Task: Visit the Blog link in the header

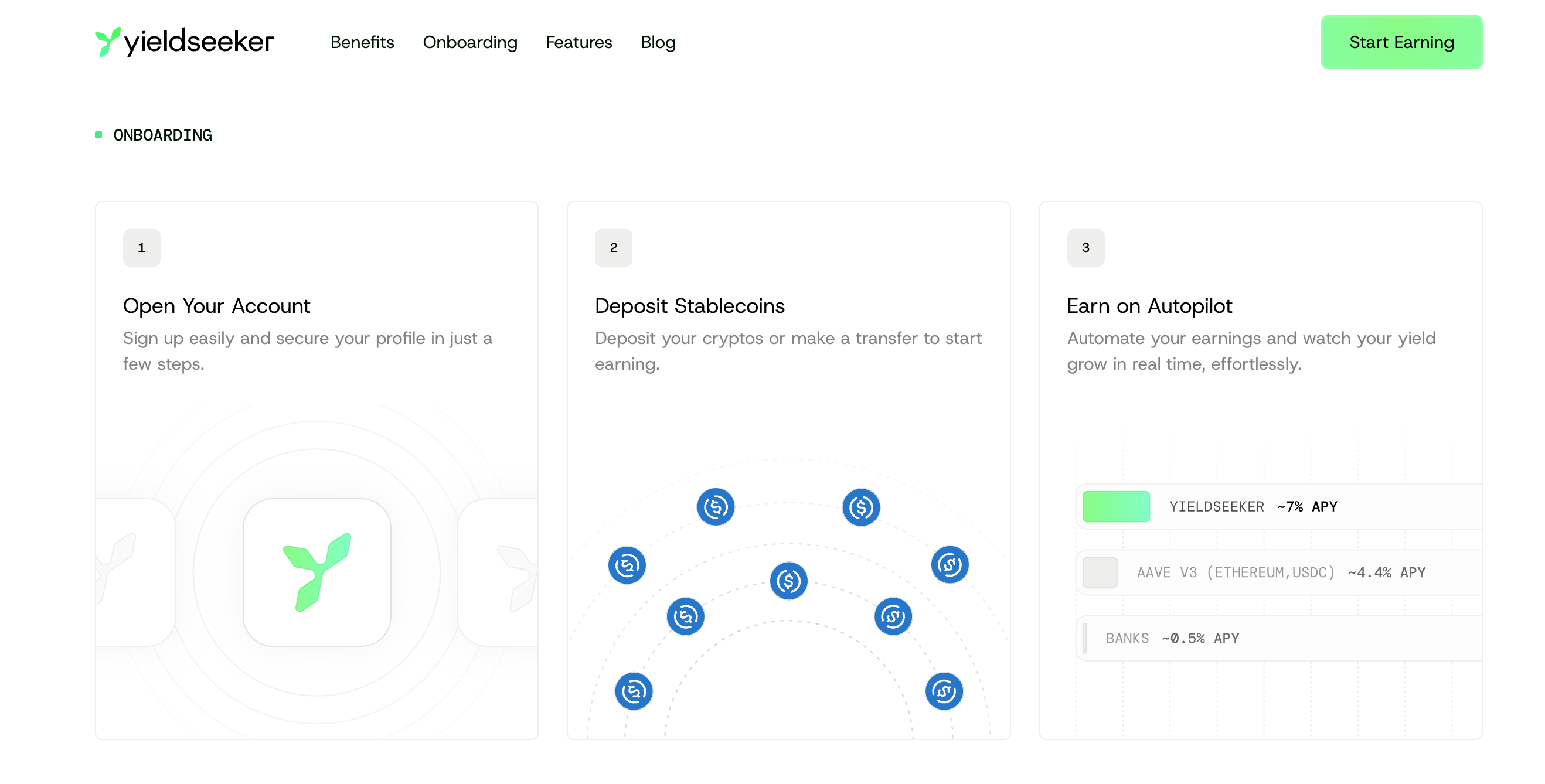Action: coord(658,42)
